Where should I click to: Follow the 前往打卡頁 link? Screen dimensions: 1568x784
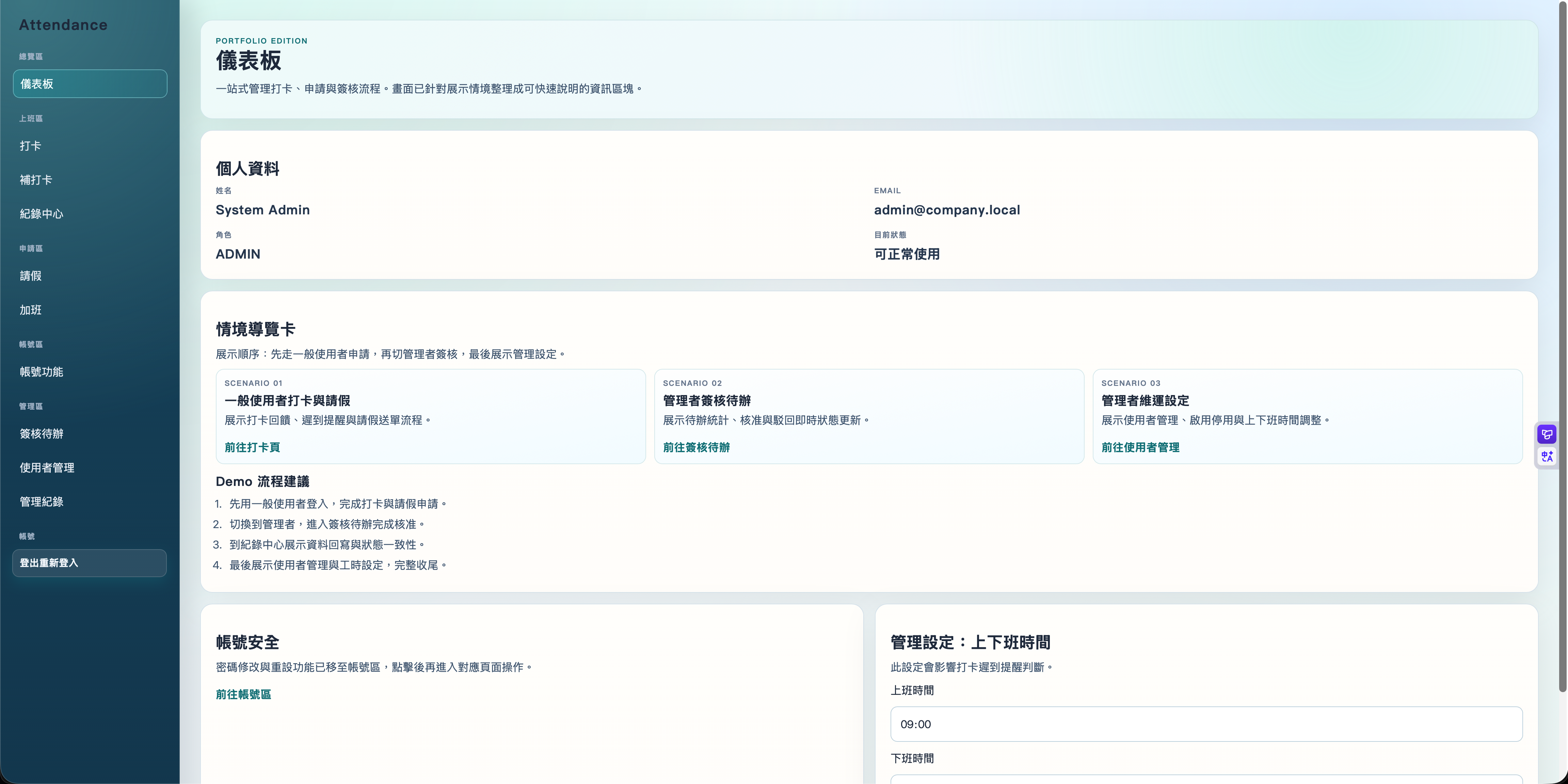[x=252, y=448]
